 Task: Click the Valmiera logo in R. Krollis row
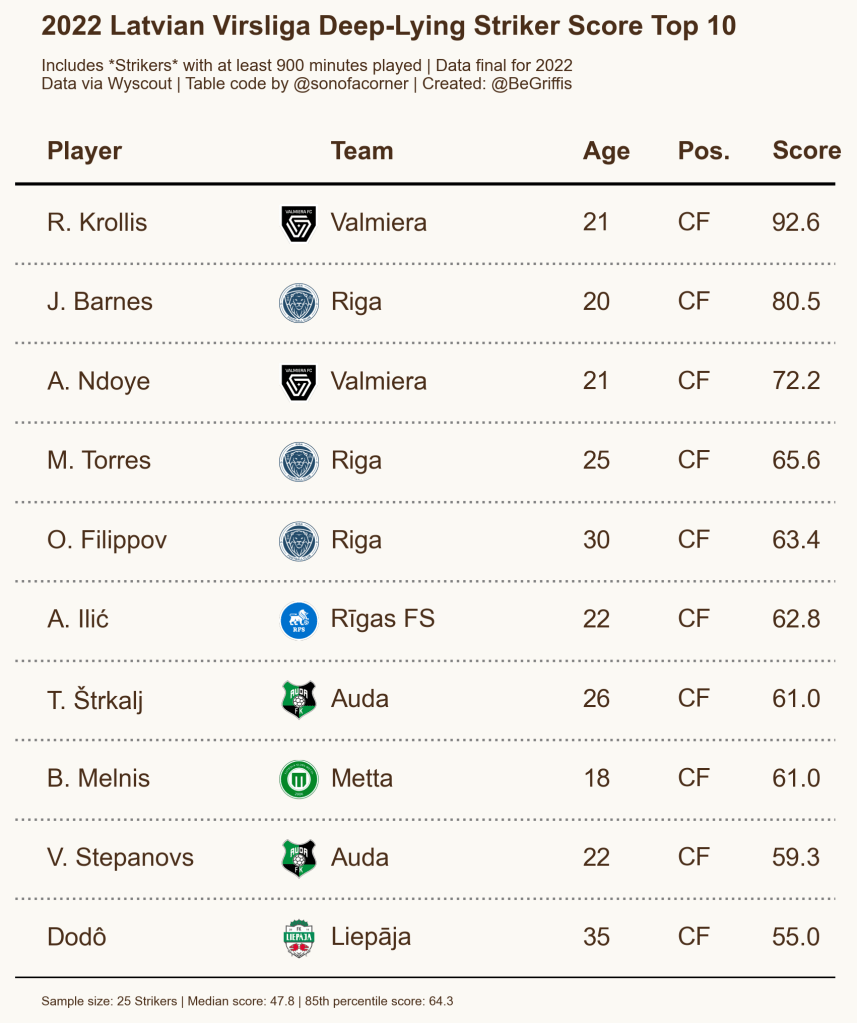pyautogui.click(x=298, y=223)
